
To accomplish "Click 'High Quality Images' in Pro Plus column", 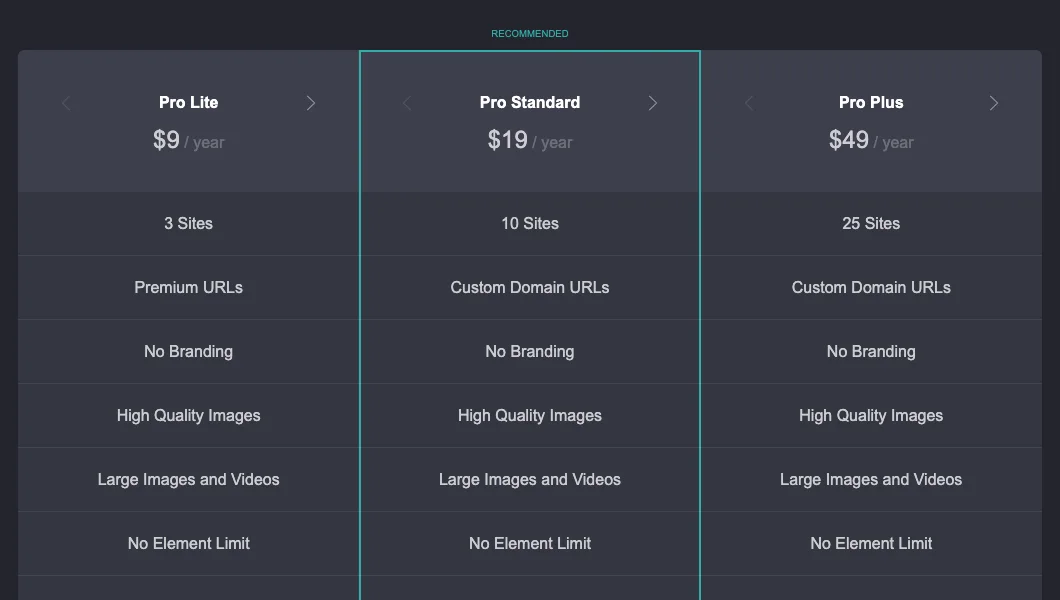I will (x=871, y=416).
